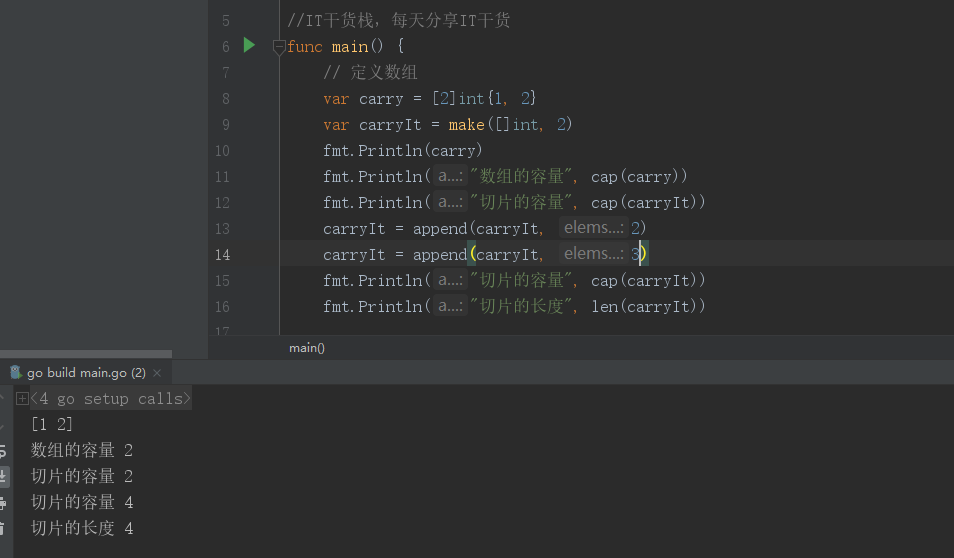The image size is (954, 558).
Task: Click output '切片的长度 4'
Action: (82, 528)
